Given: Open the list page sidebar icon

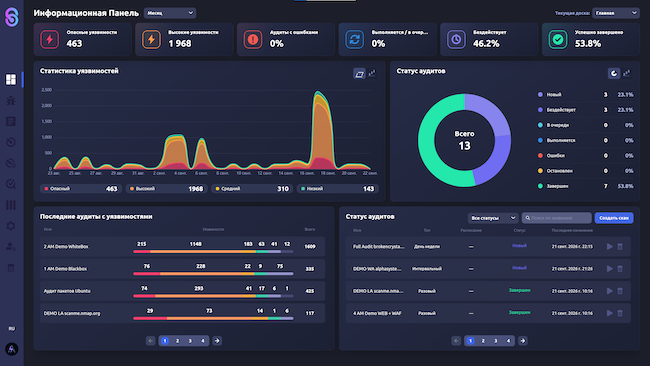Looking at the screenshot, I should (11, 121).
